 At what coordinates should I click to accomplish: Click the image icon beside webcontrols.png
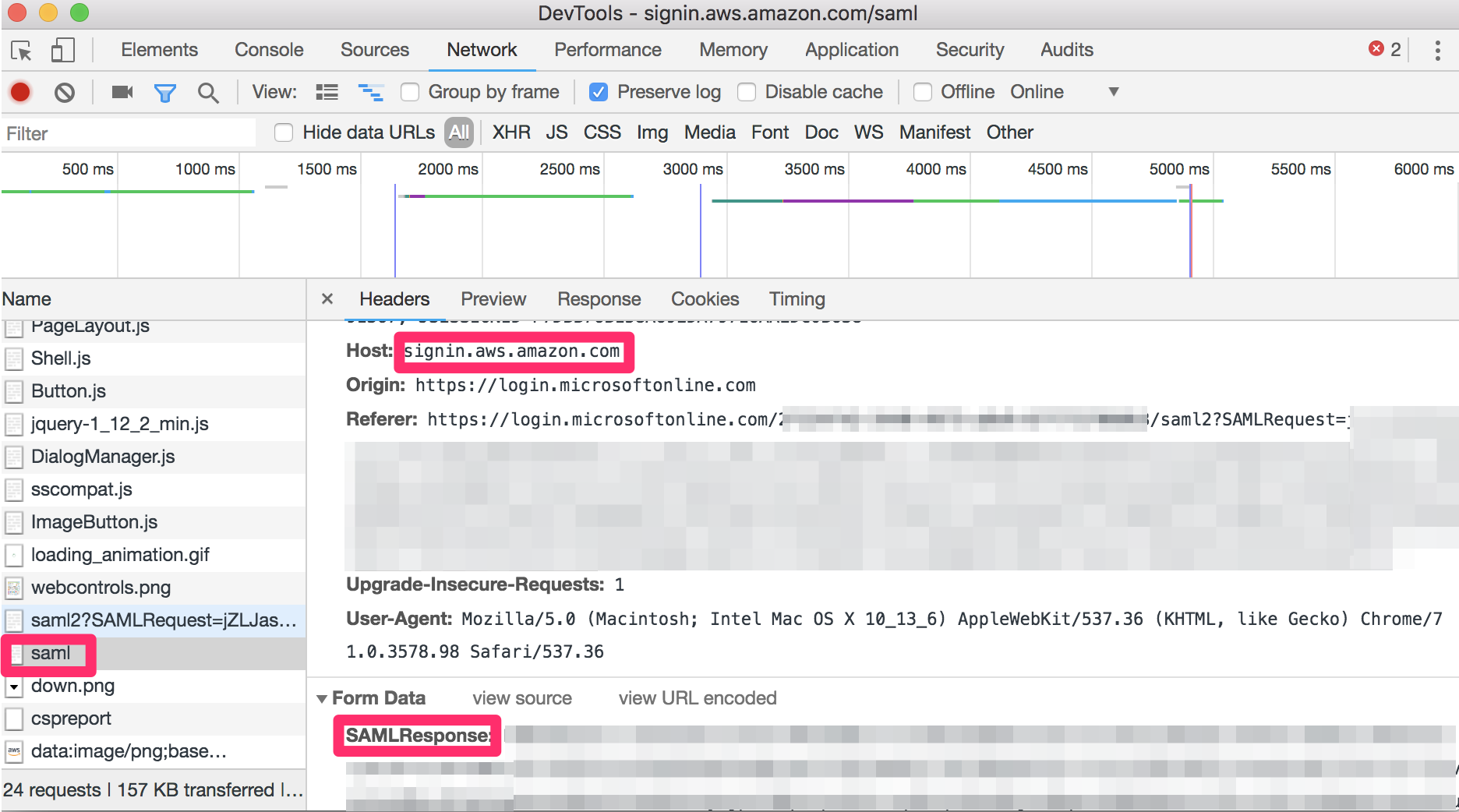coord(14,588)
